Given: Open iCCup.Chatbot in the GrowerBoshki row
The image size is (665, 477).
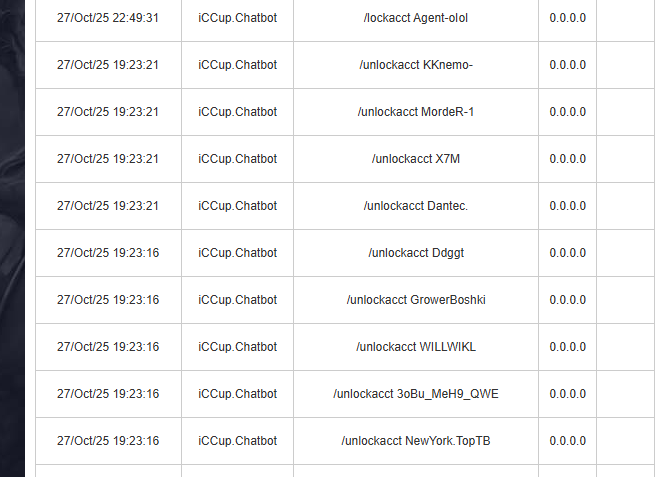Looking at the screenshot, I should point(237,300).
